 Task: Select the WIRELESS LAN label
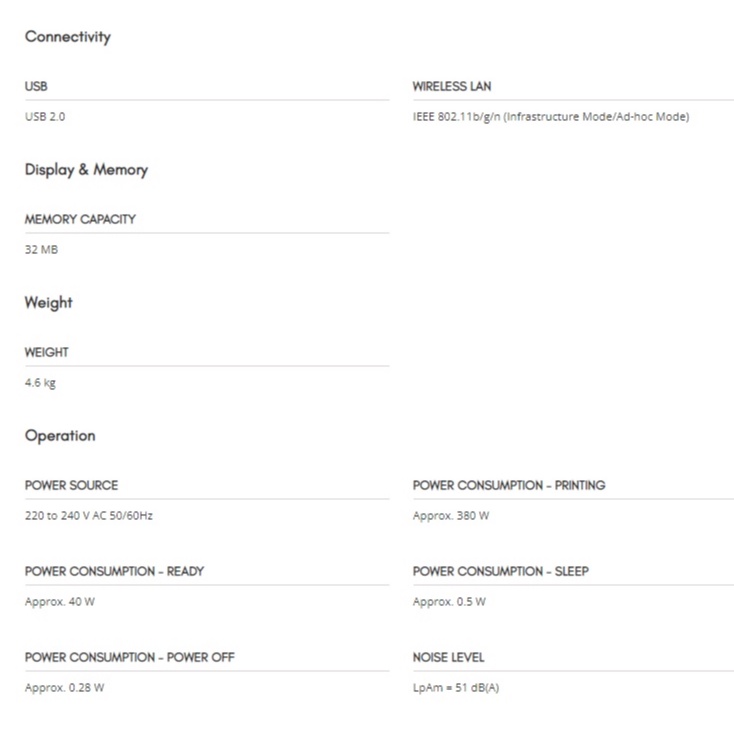pyautogui.click(x=452, y=87)
